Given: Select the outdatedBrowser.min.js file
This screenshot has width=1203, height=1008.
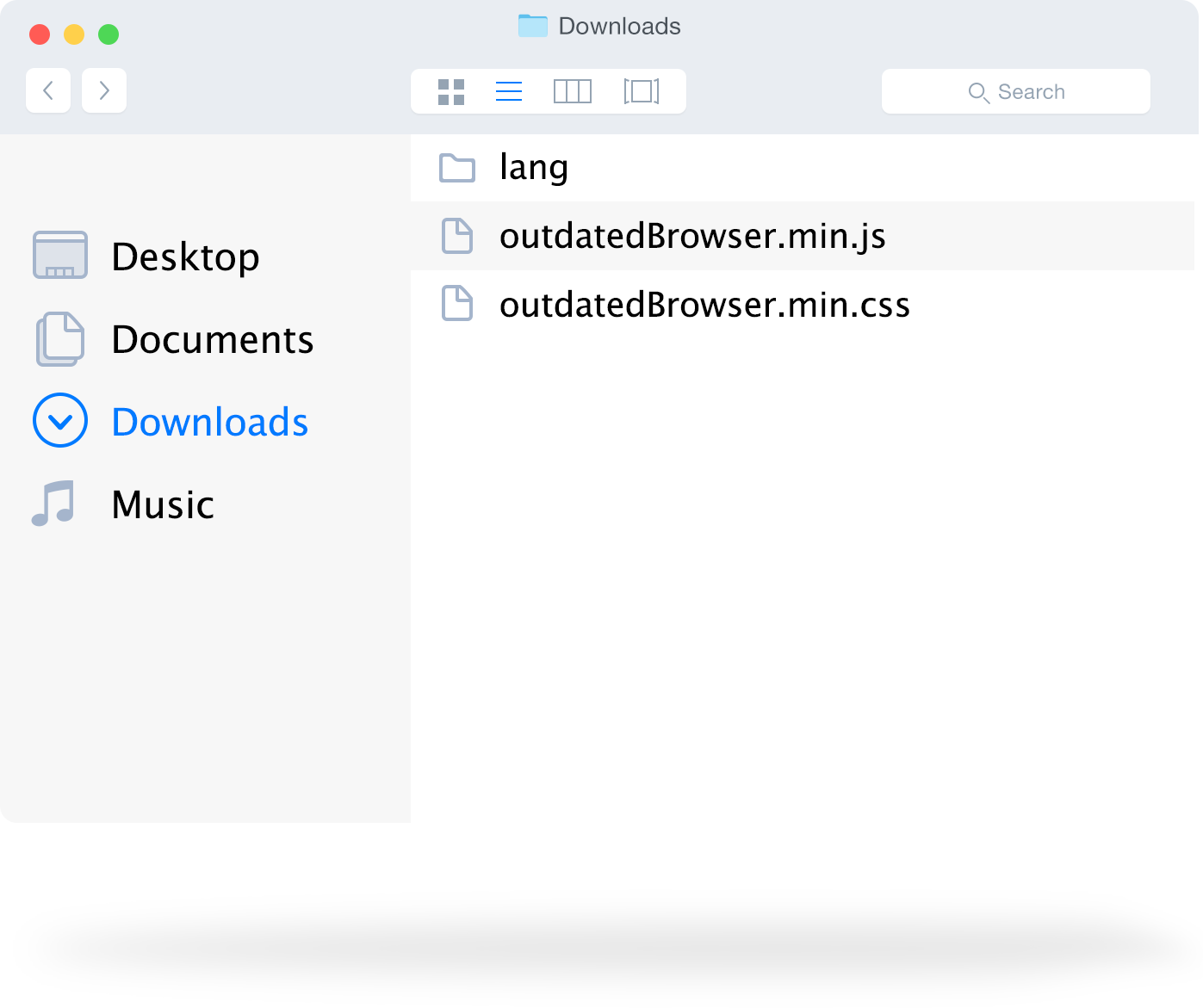Looking at the screenshot, I should click(x=803, y=236).
